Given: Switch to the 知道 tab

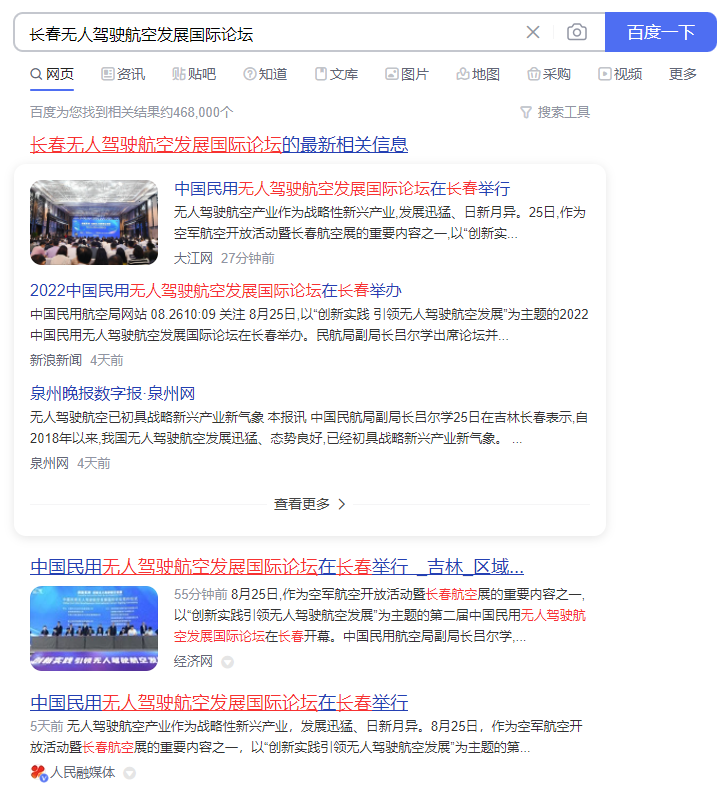Looking at the screenshot, I should pos(265,75).
